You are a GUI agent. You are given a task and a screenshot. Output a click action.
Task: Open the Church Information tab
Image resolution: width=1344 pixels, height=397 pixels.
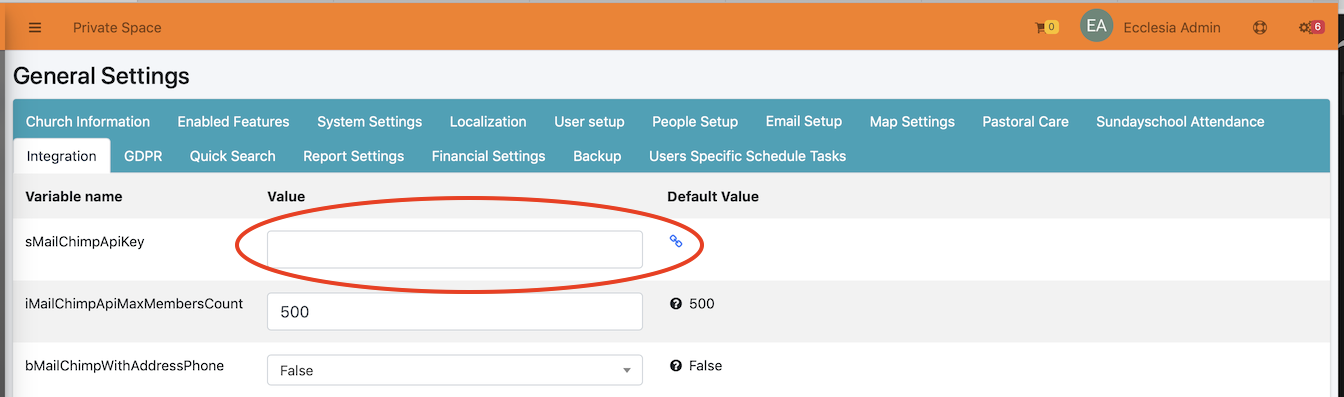[x=88, y=121]
